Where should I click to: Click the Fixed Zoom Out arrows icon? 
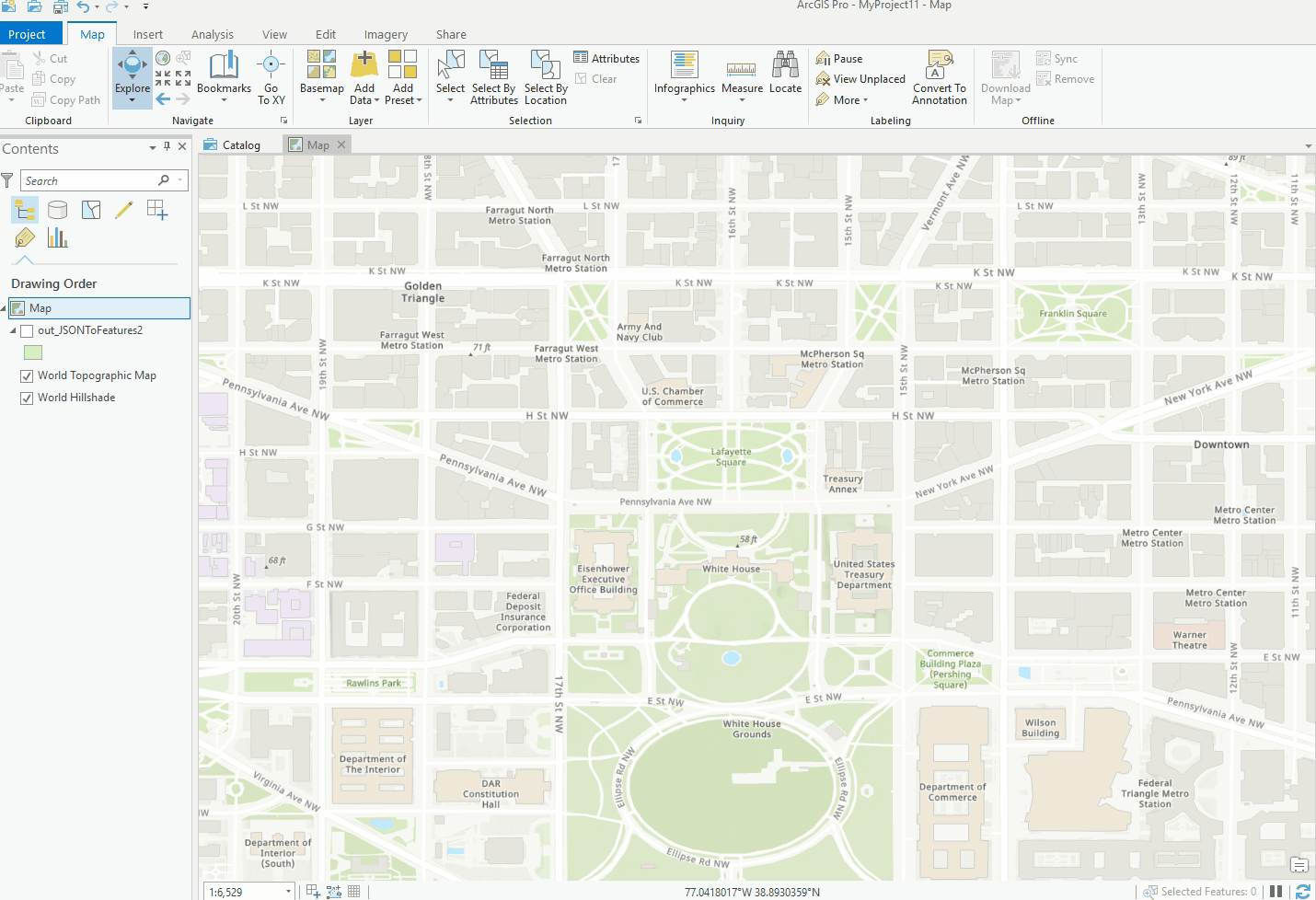pyautogui.click(x=183, y=79)
